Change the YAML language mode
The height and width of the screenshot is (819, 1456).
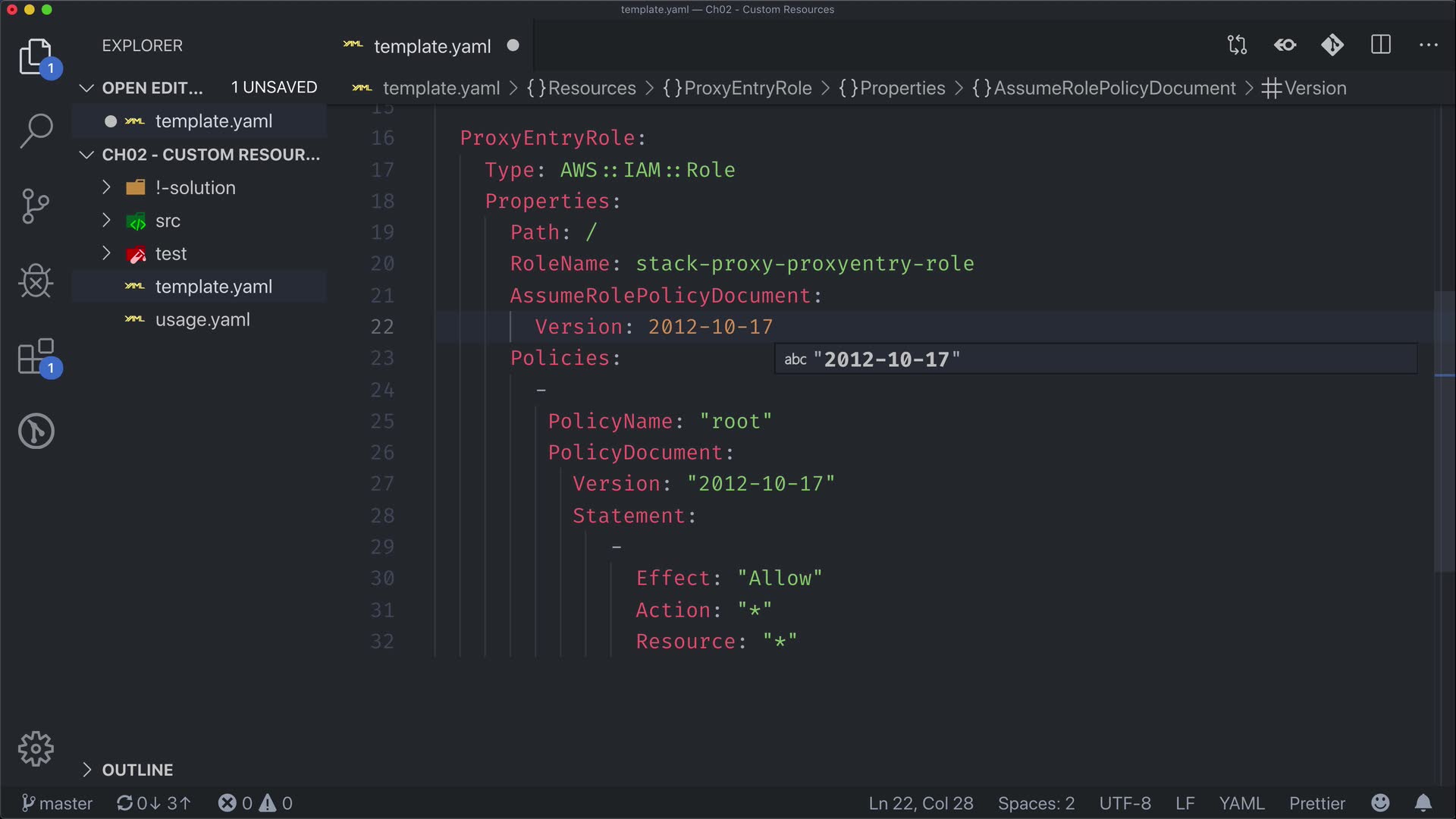click(x=1241, y=803)
